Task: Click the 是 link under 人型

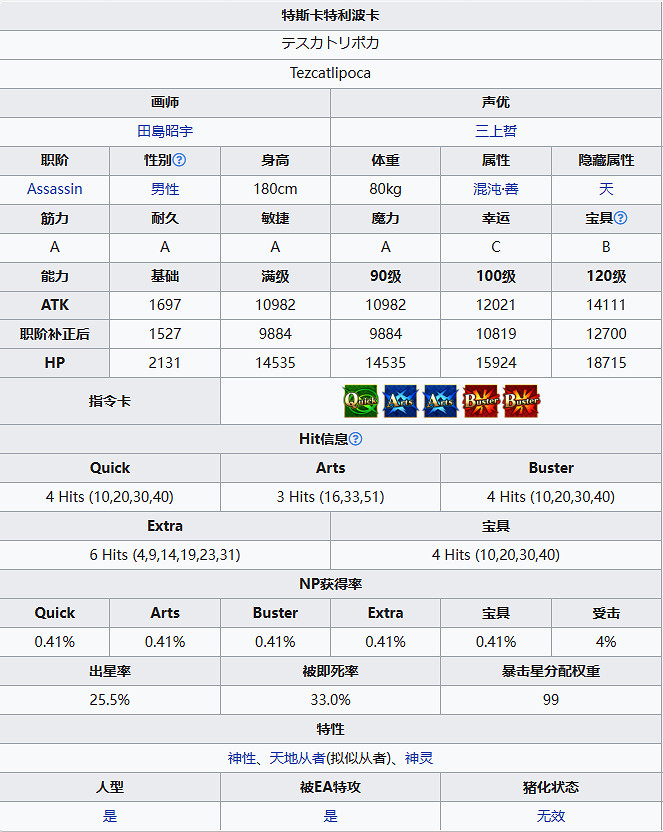Action: pos(110,816)
